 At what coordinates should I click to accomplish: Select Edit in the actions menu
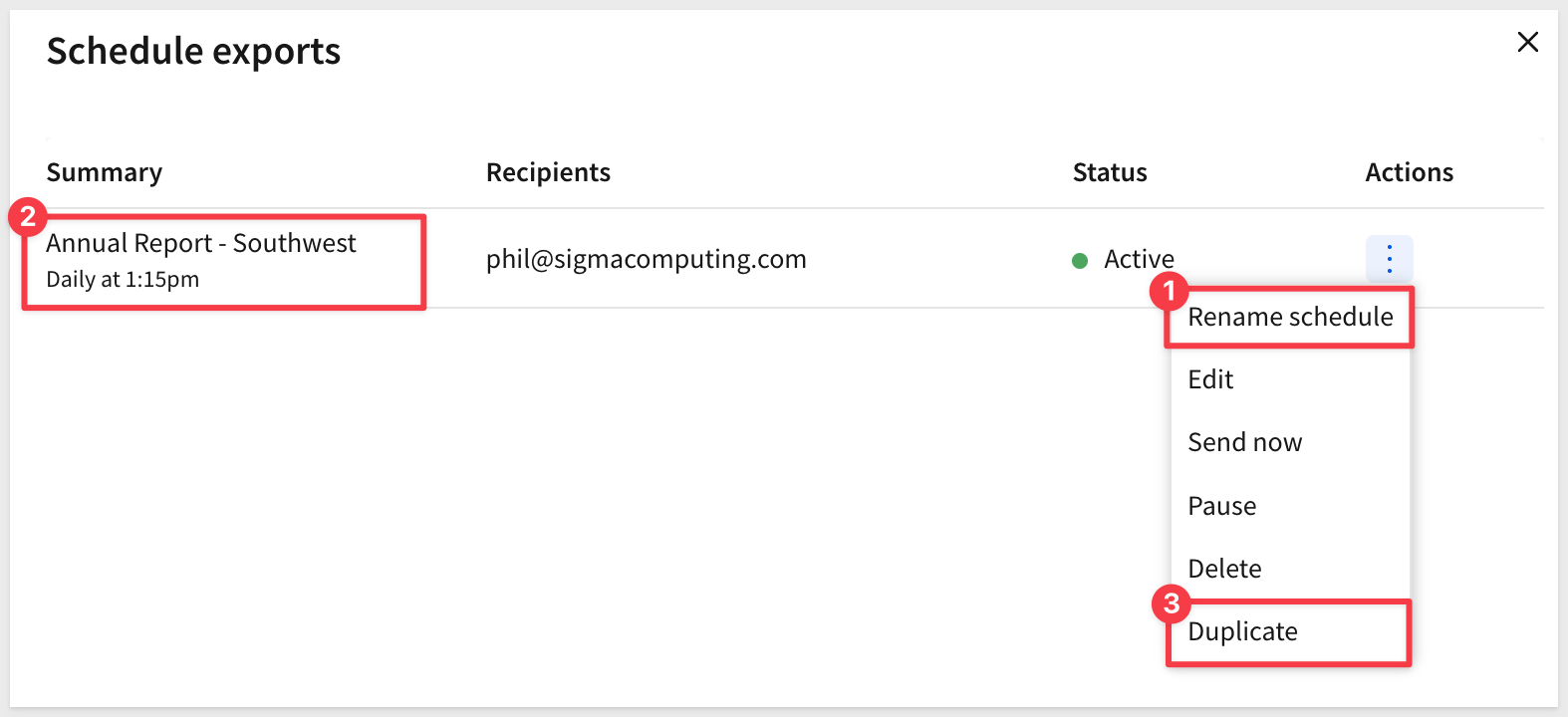point(1210,379)
